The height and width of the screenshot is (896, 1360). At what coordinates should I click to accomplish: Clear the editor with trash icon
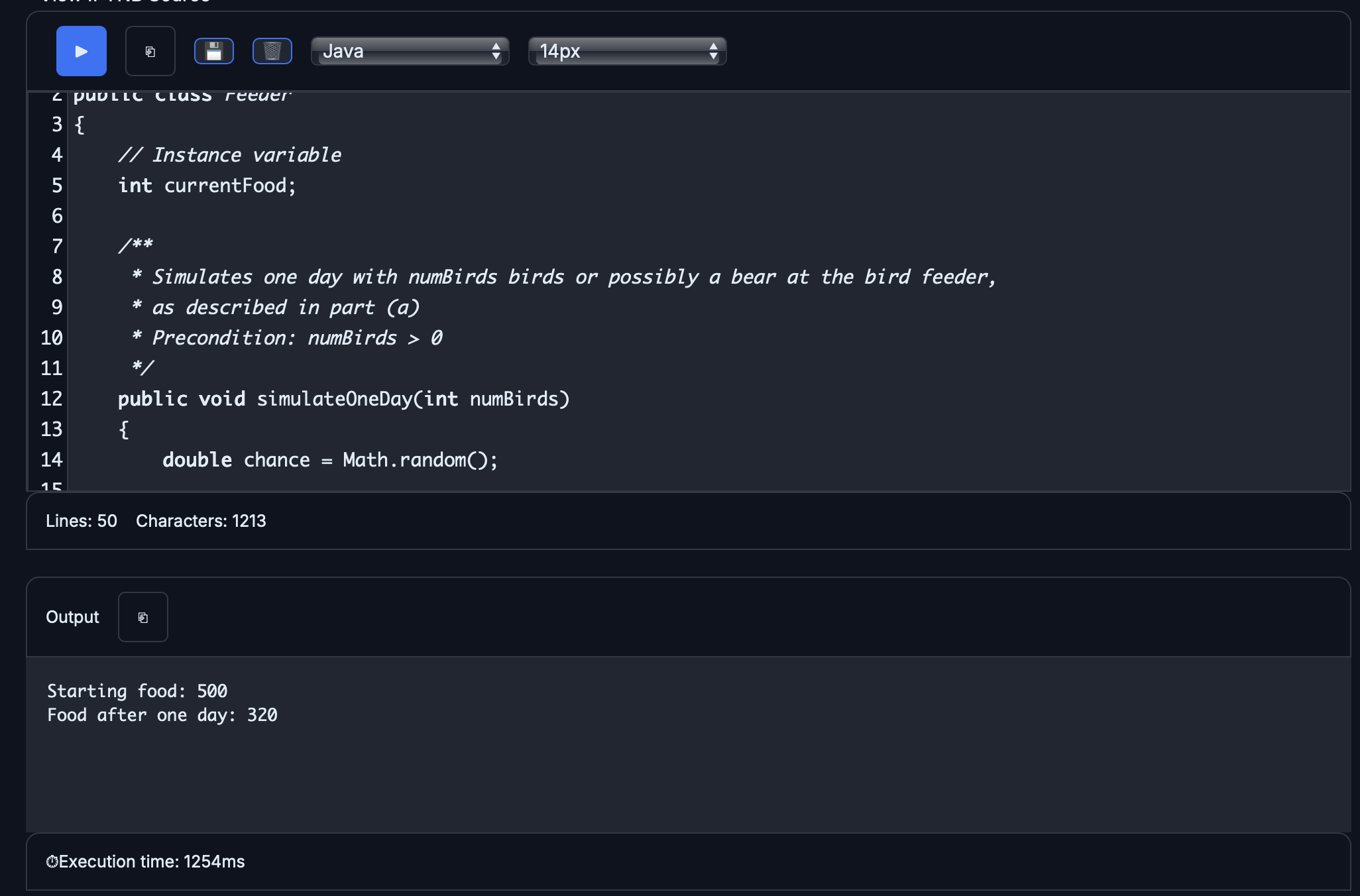click(x=272, y=50)
